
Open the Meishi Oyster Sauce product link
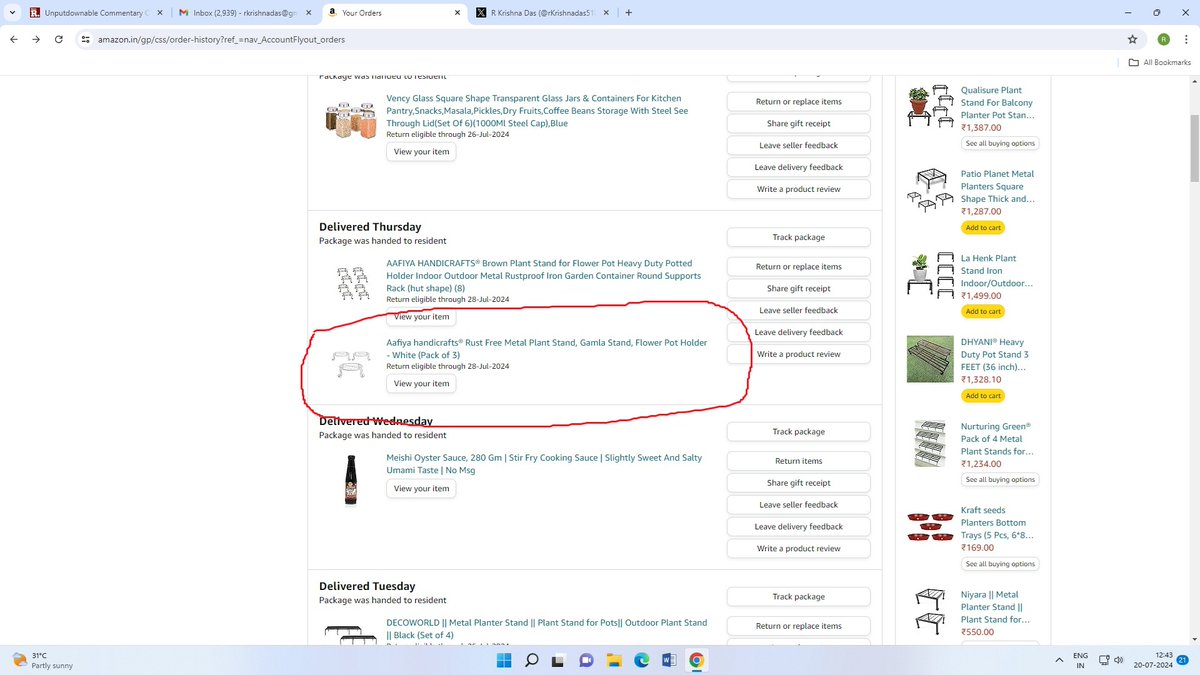(544, 463)
